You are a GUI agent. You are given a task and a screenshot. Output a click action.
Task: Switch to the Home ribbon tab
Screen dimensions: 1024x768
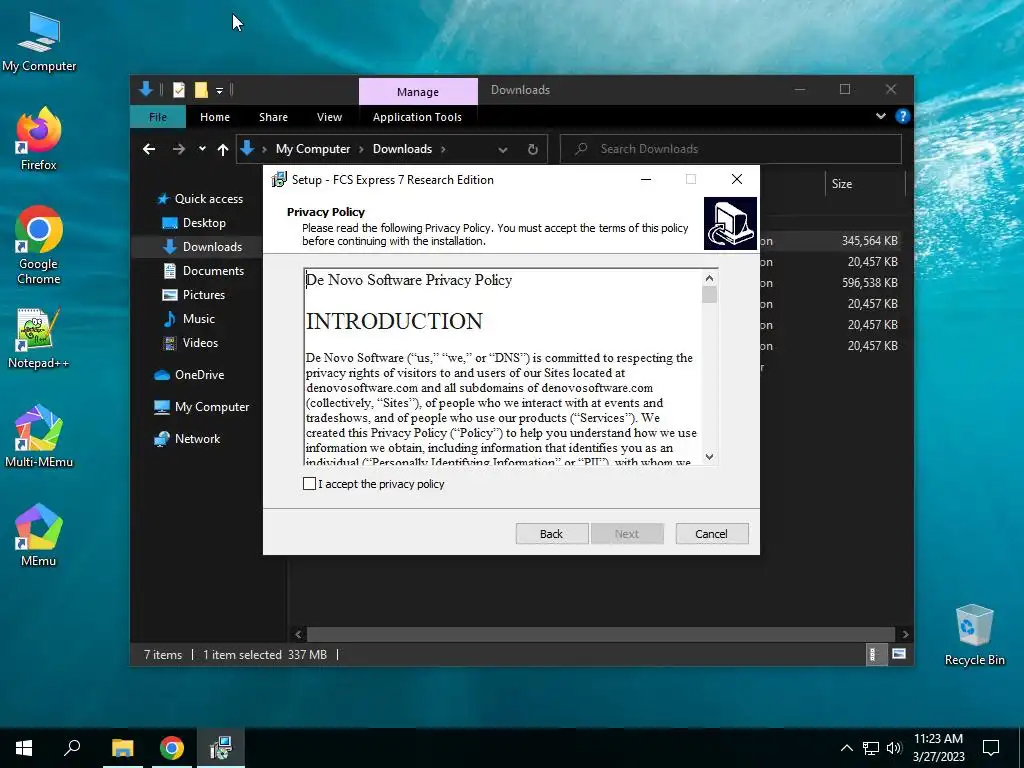pyautogui.click(x=215, y=117)
